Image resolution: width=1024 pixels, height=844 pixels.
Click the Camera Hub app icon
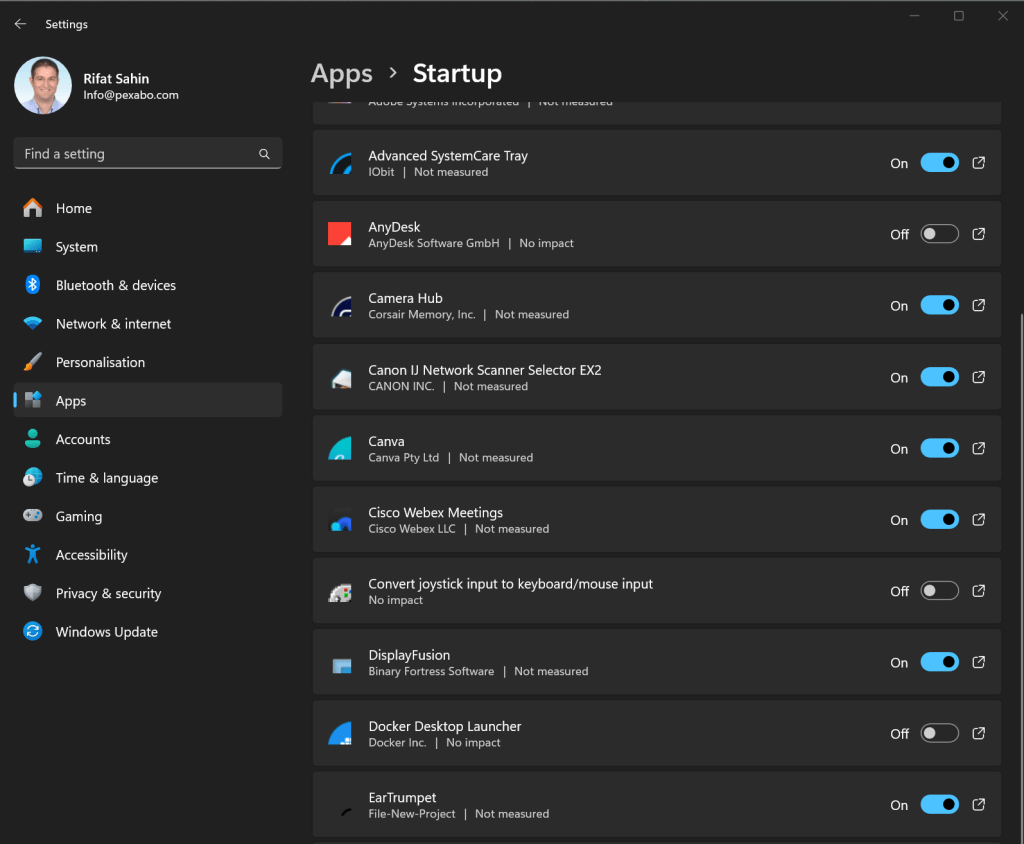(x=340, y=306)
